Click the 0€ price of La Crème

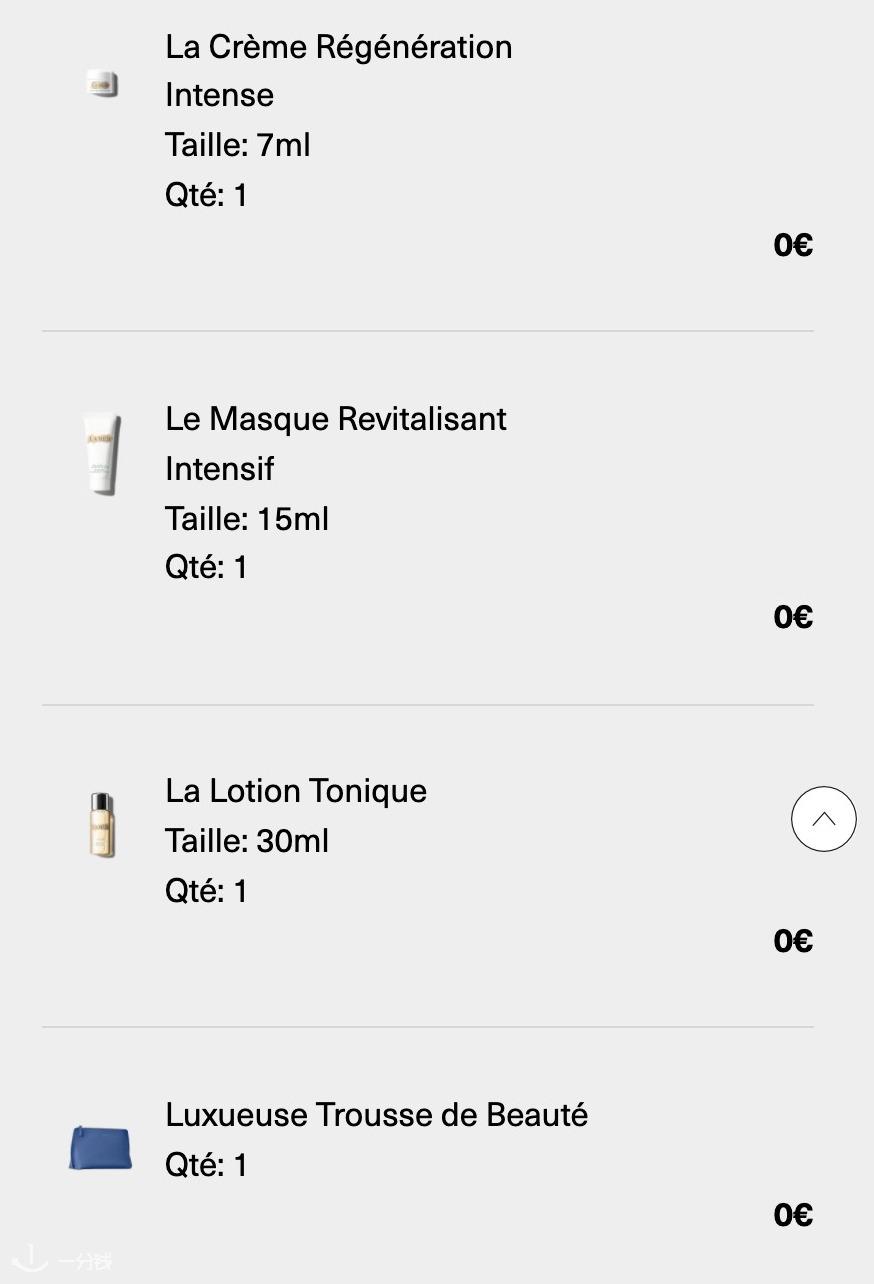[x=793, y=245]
